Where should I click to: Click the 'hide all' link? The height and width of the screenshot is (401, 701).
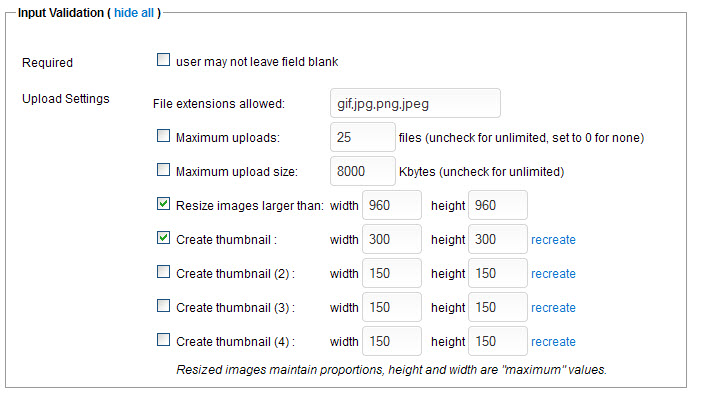point(133,12)
